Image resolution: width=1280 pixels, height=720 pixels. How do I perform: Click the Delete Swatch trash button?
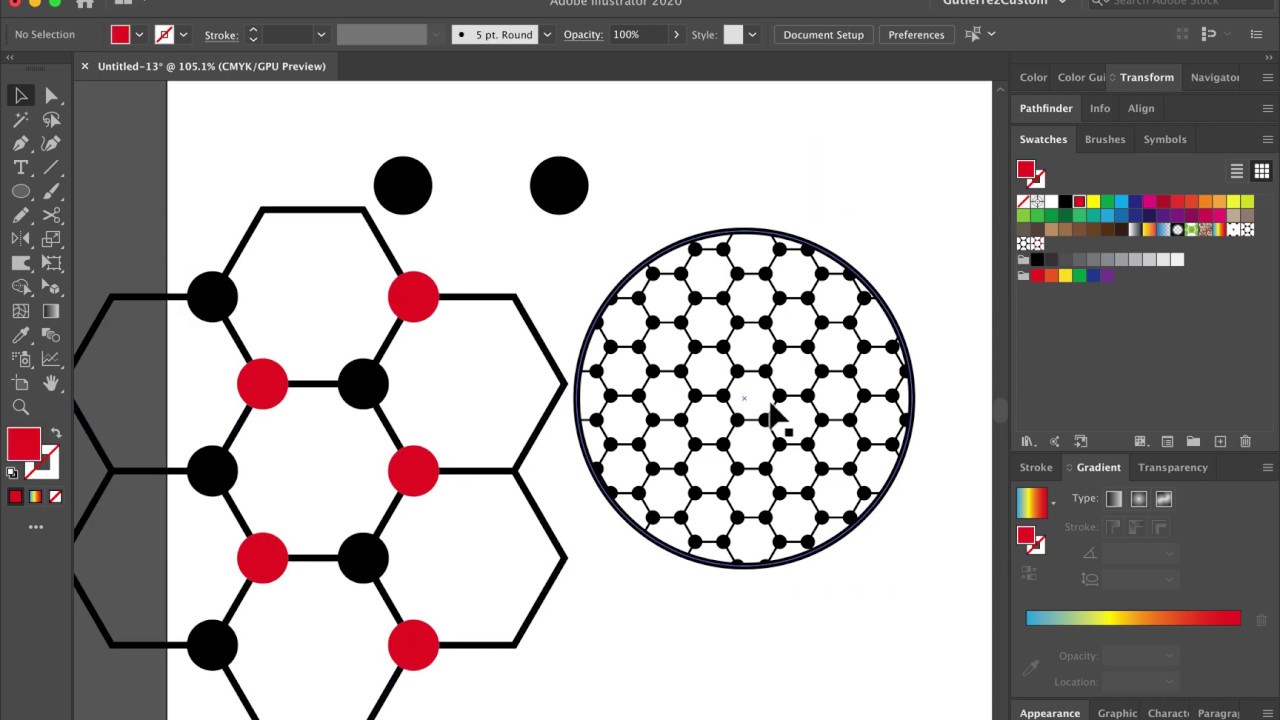[x=1245, y=441]
